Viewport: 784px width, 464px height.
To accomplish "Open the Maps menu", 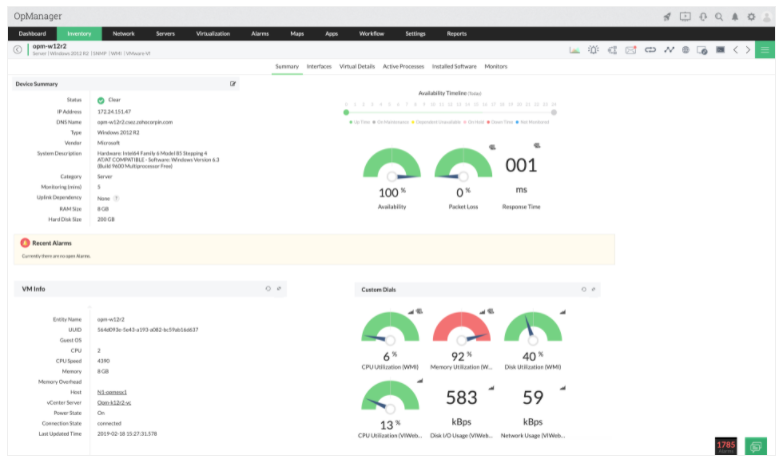I will (297, 34).
